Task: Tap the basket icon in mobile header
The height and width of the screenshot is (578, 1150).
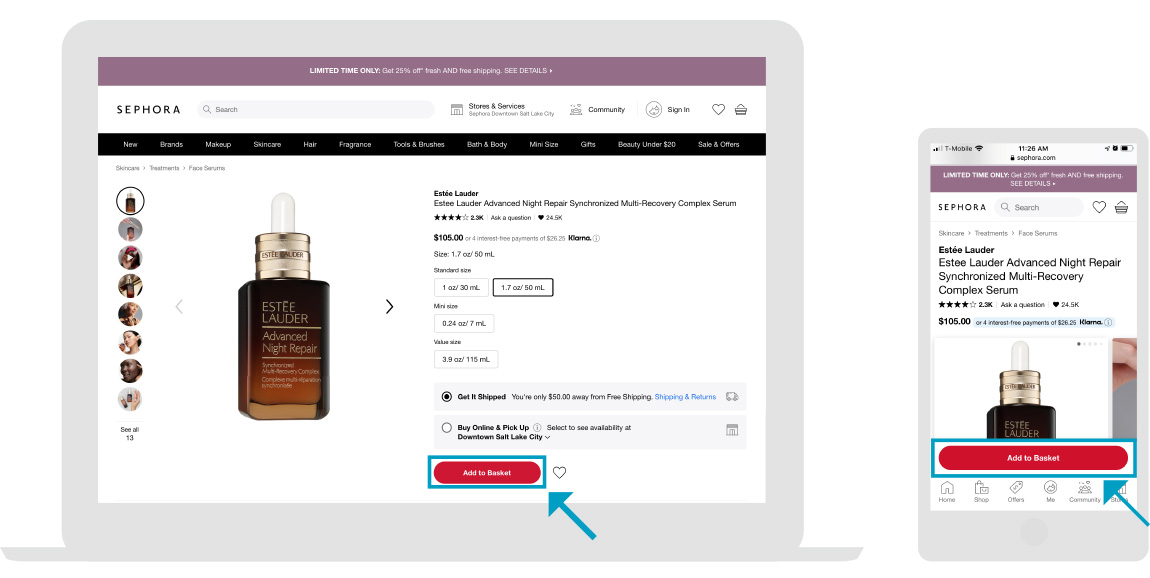Action: 1121,208
